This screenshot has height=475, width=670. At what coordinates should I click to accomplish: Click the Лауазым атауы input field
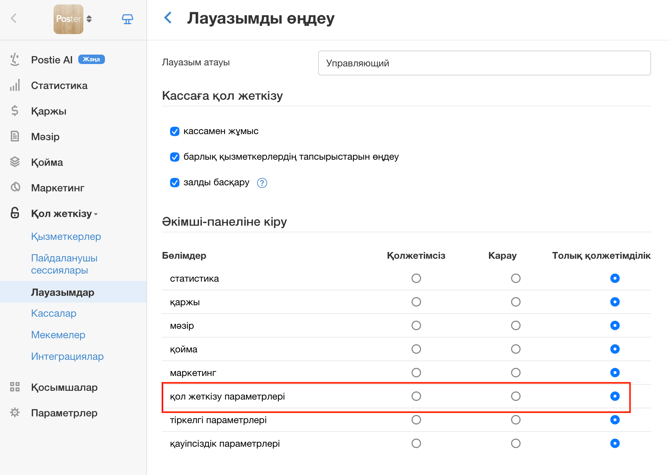(x=484, y=63)
